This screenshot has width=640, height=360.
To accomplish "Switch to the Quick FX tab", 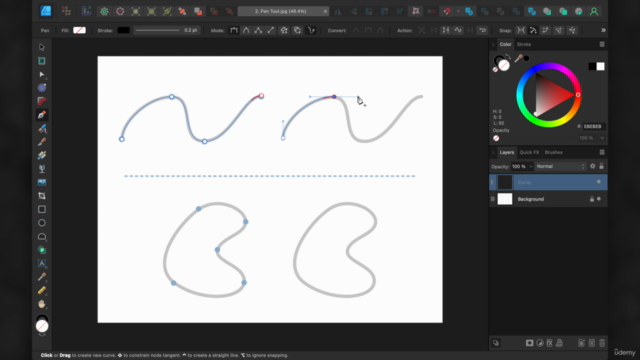I will [529, 152].
